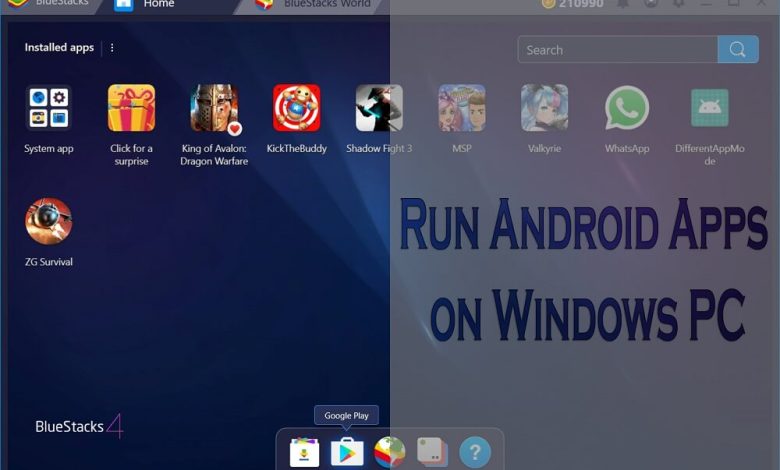Launch King of Avalon: Dragon Warfare
Image resolution: width=780 pixels, height=470 pixels.
(214, 108)
